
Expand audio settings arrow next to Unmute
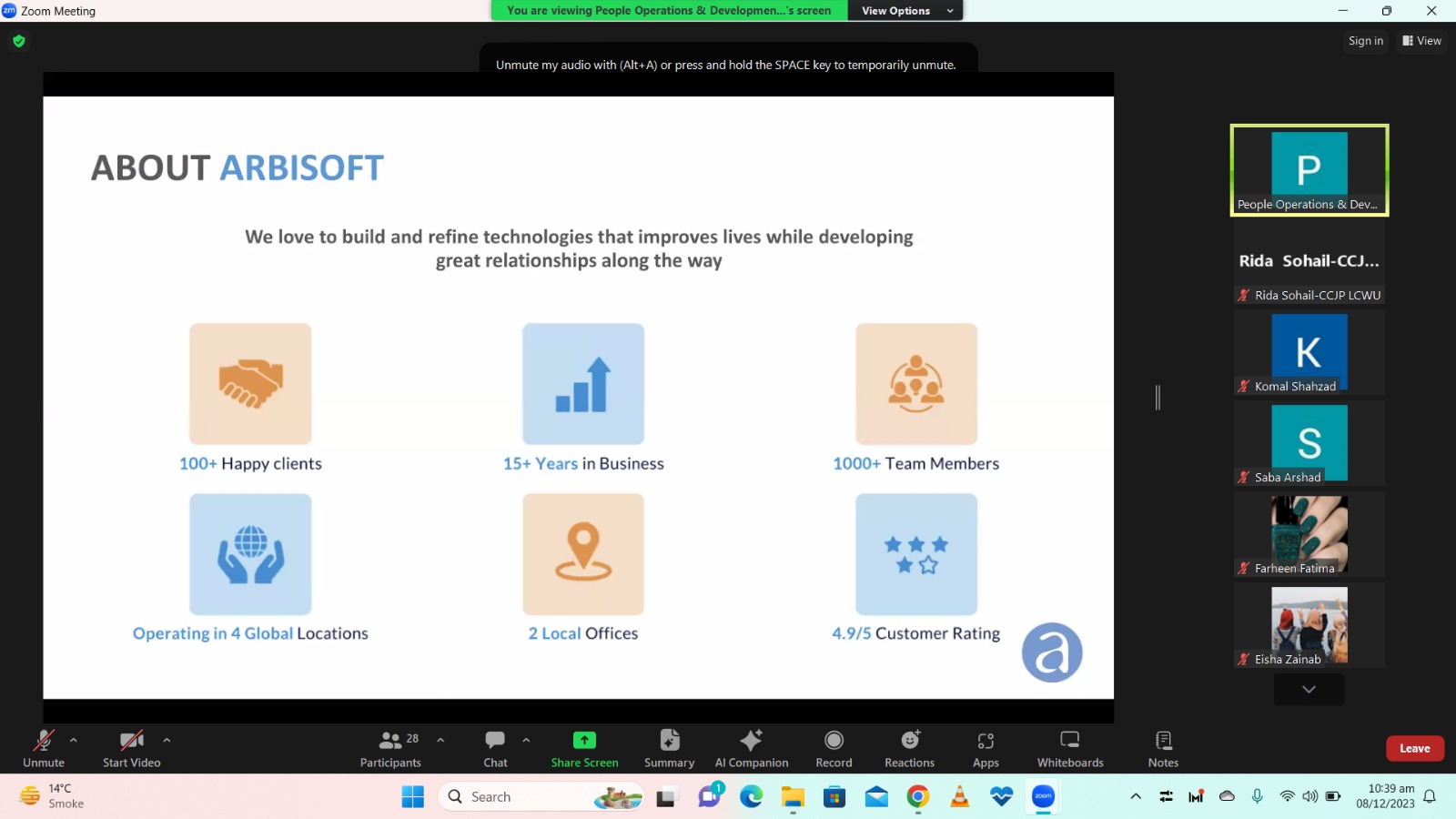[x=74, y=740]
